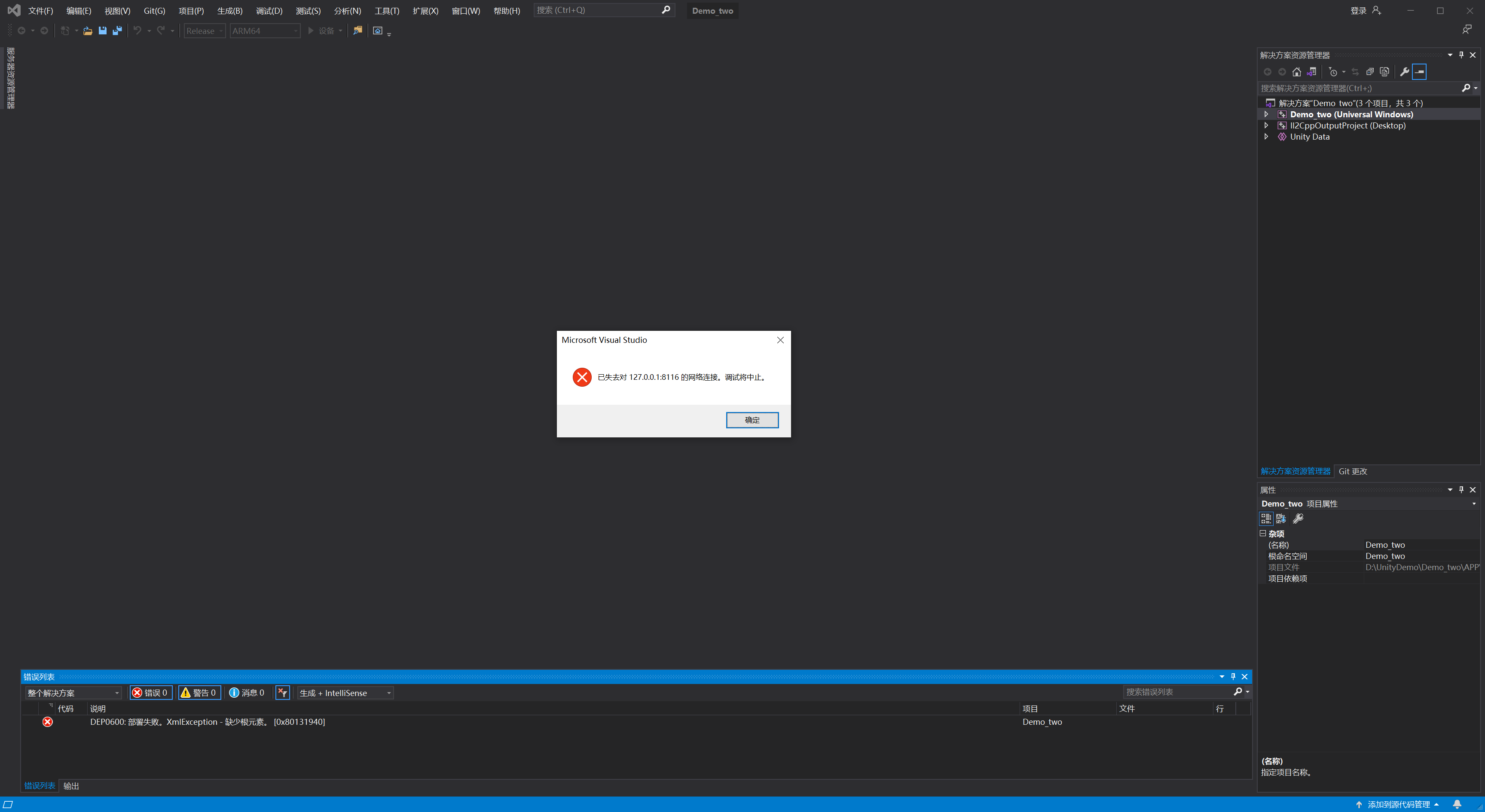This screenshot has width=1485, height=812.
Task: Click the 确定 button in the dialog
Action: tap(752, 420)
